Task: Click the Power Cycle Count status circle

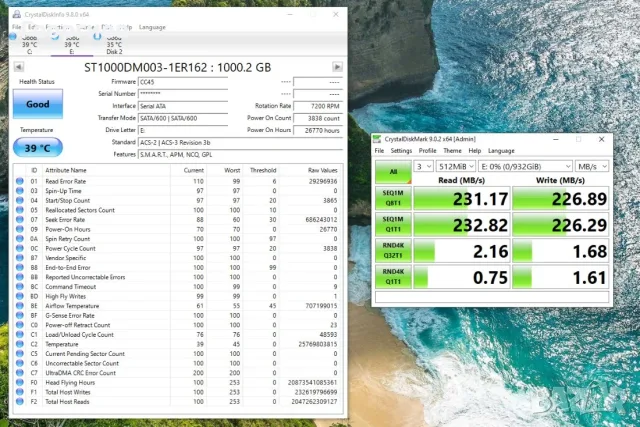Action: (20, 248)
